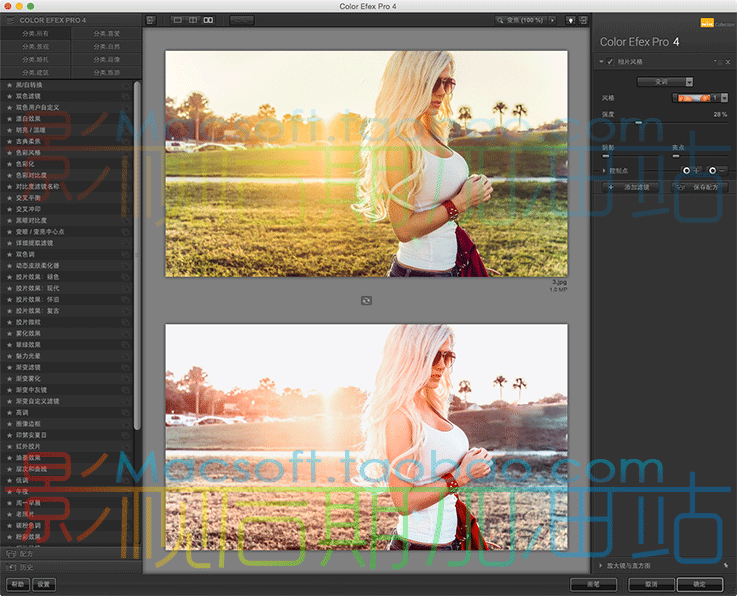Click the 帮助 help button
737x596 pixels.
[x=18, y=584]
